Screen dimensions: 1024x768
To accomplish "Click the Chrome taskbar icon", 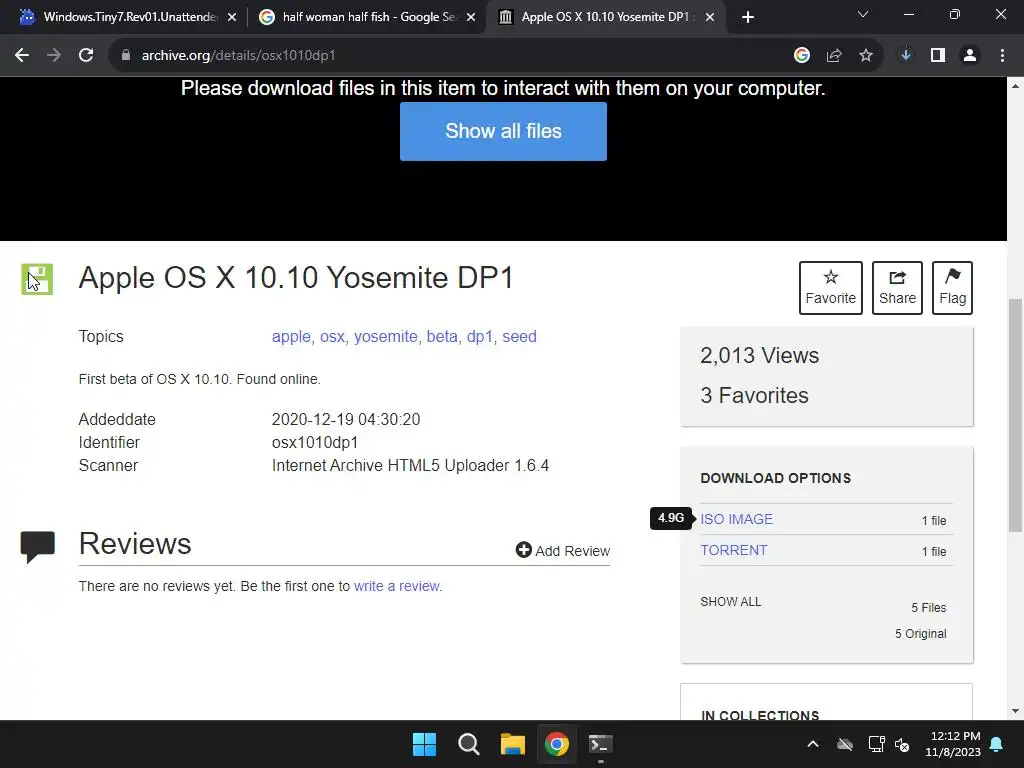I will 556,744.
